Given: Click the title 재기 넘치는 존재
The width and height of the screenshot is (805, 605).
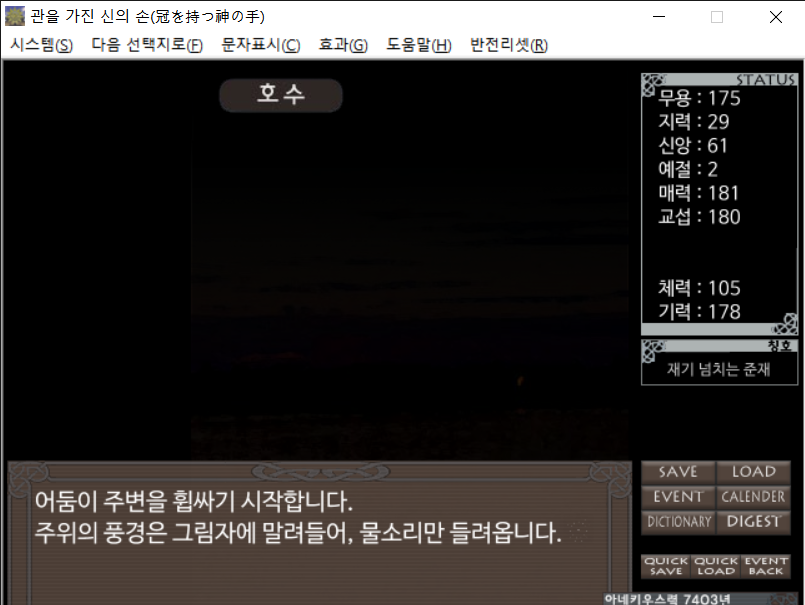Looking at the screenshot, I should (x=718, y=369).
